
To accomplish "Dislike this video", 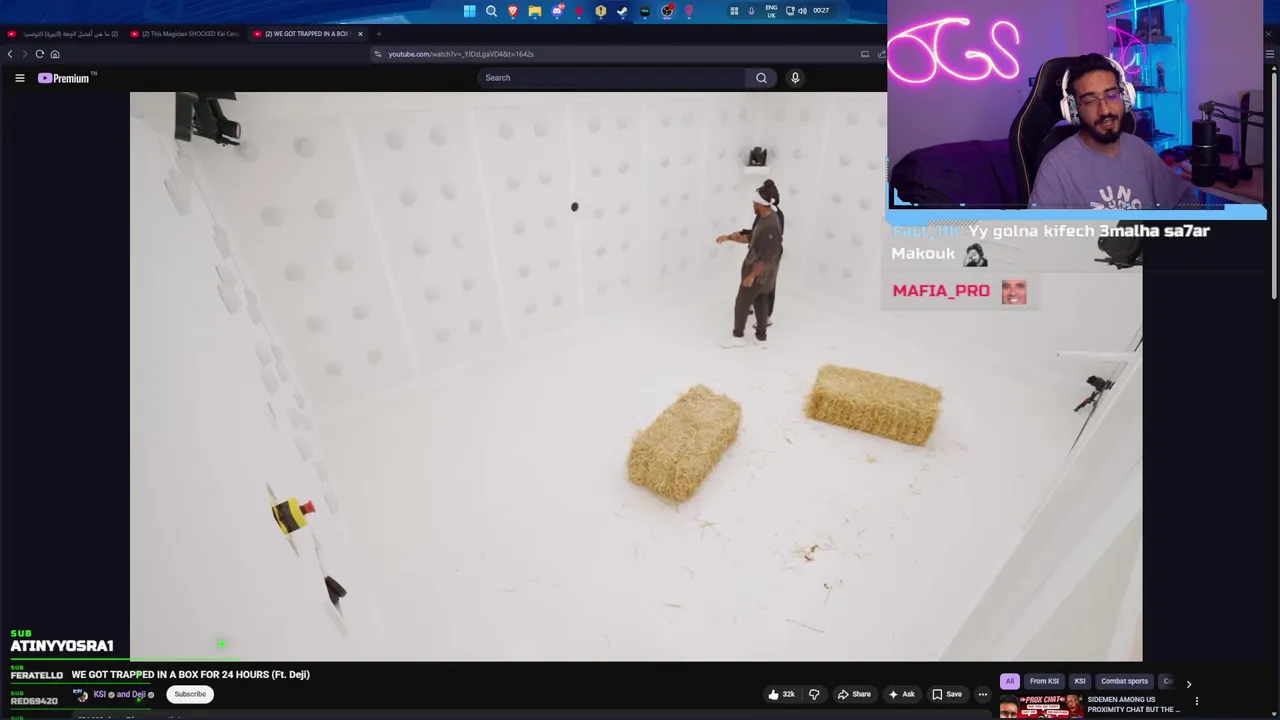I will coord(814,694).
